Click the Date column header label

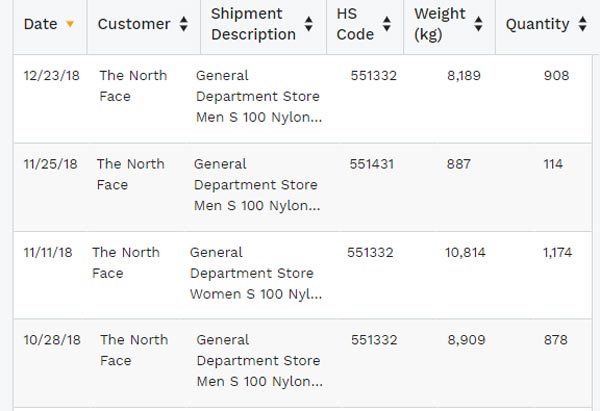tap(40, 25)
